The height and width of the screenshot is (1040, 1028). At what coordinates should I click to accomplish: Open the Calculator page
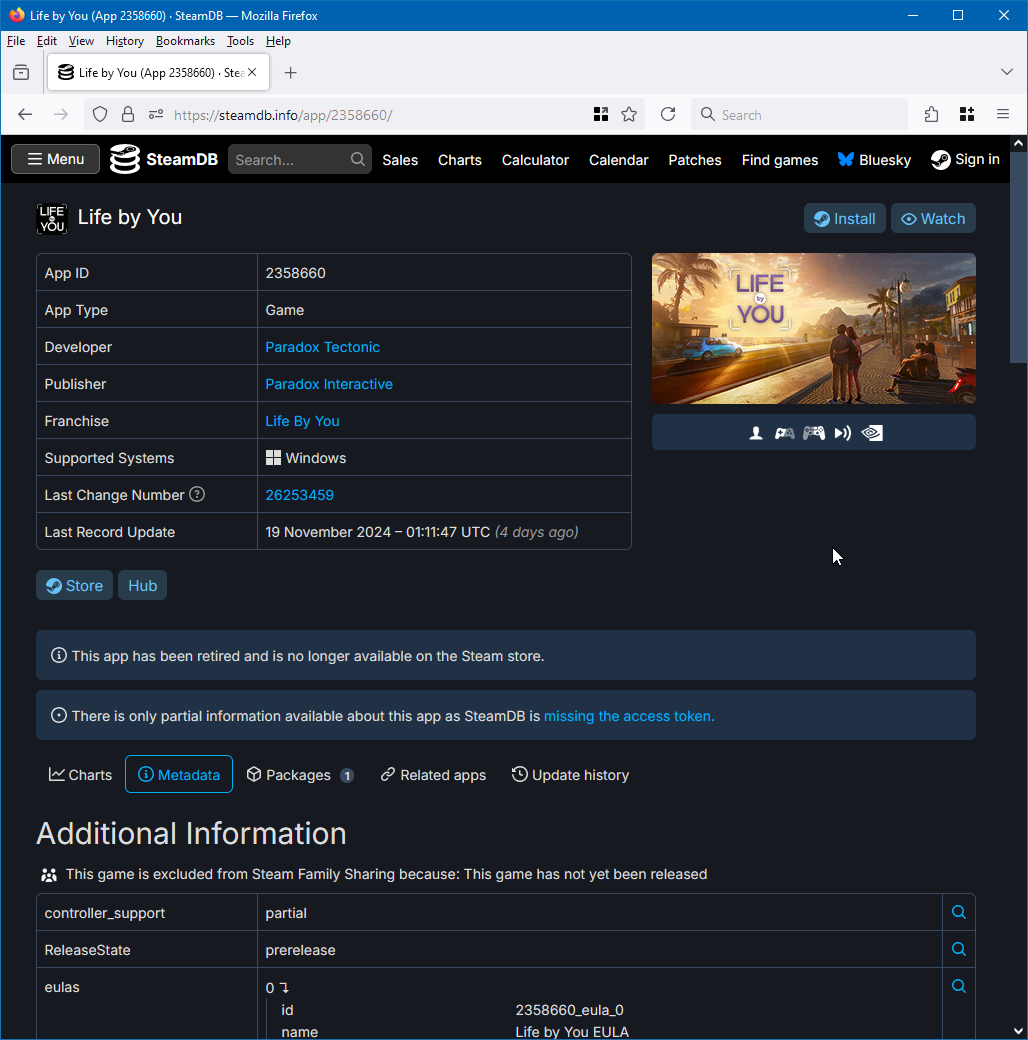pos(535,160)
